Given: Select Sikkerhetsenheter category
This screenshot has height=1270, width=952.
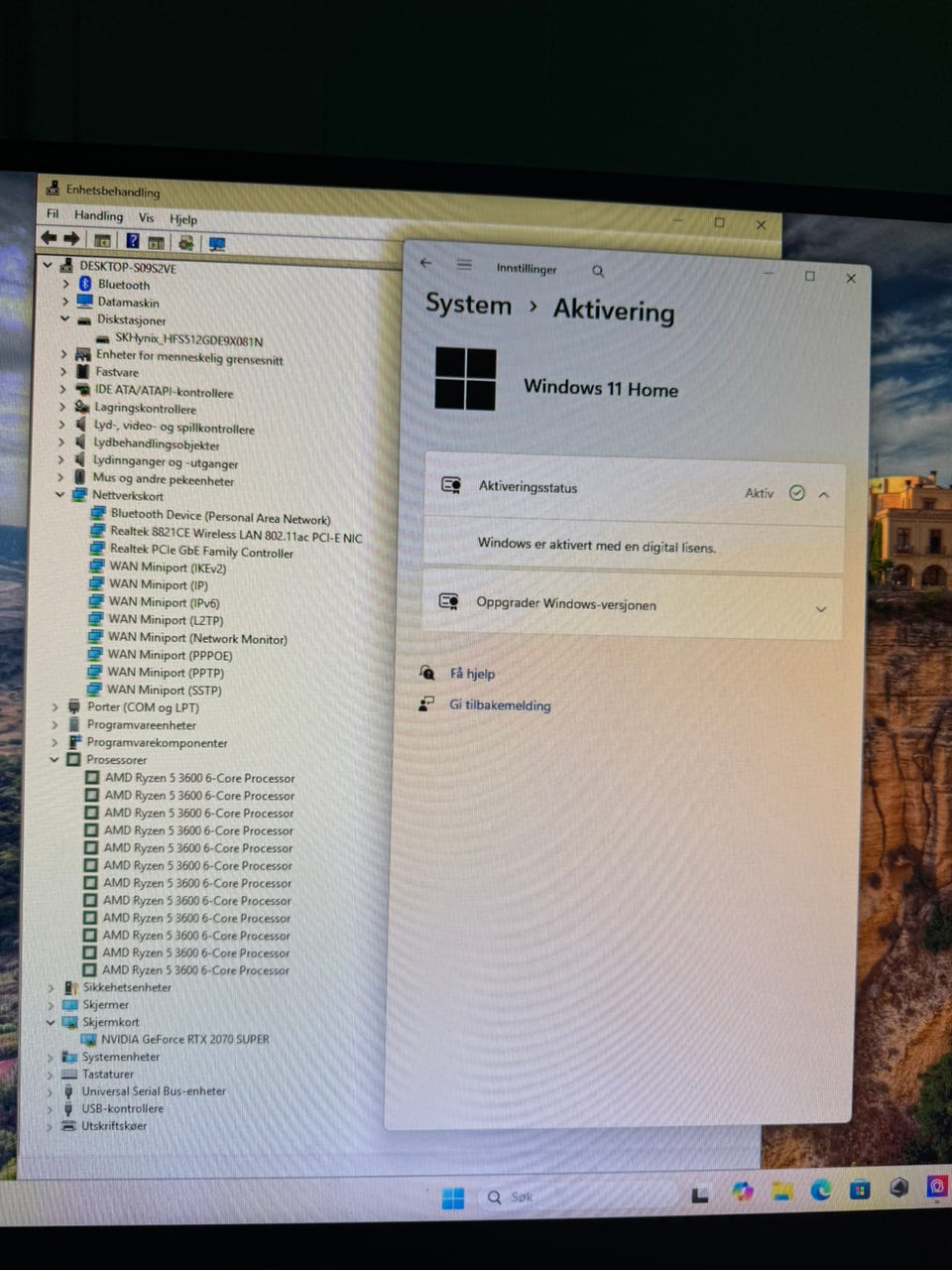Looking at the screenshot, I should pyautogui.click(x=127, y=987).
